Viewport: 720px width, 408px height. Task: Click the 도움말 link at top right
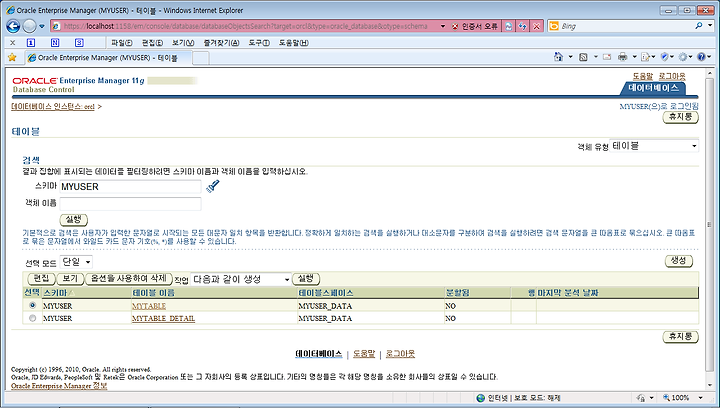coord(642,76)
